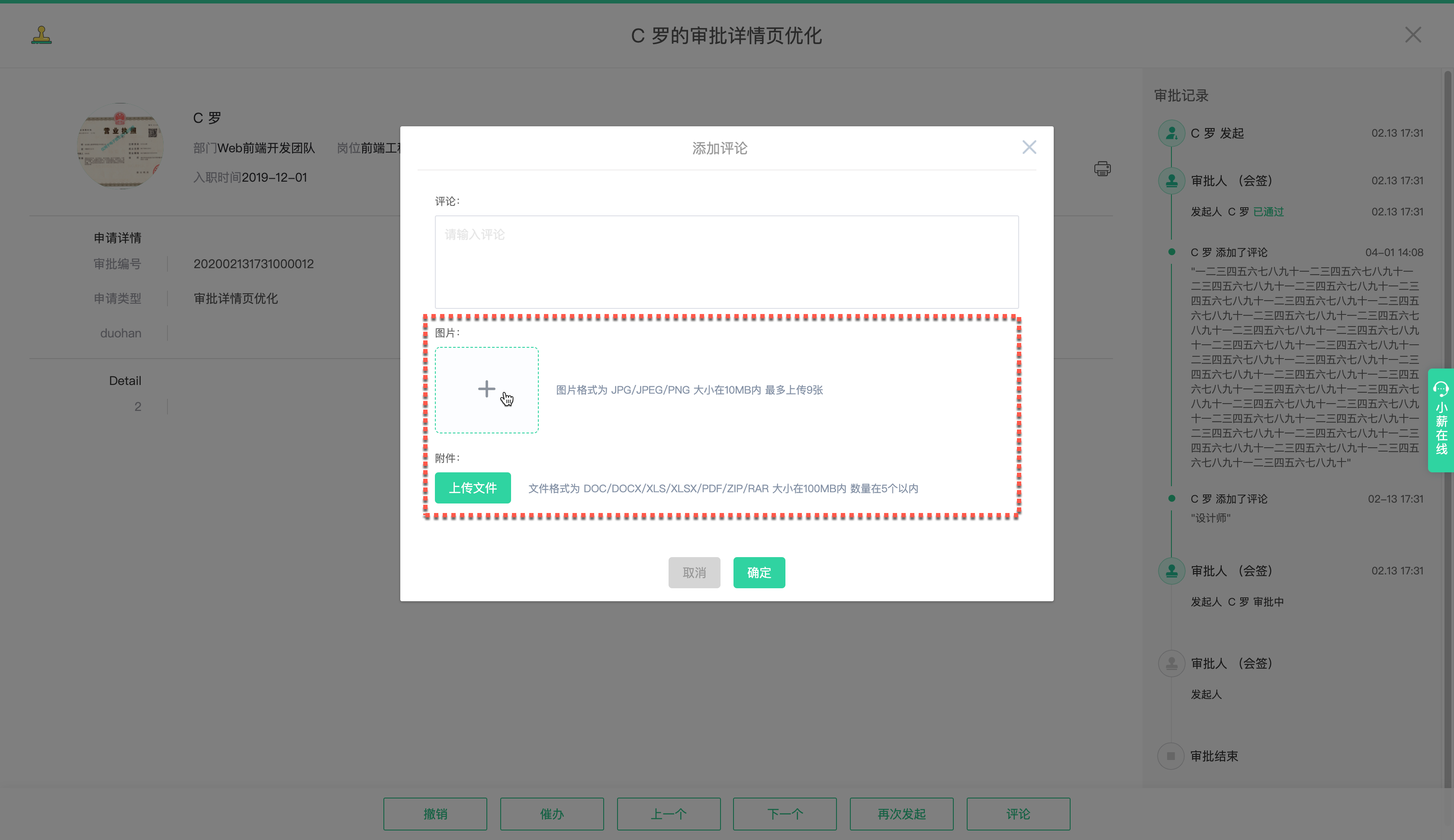Click the 发起人 C 罗 审批中 row
This screenshot has width=1454, height=840.
point(1237,602)
